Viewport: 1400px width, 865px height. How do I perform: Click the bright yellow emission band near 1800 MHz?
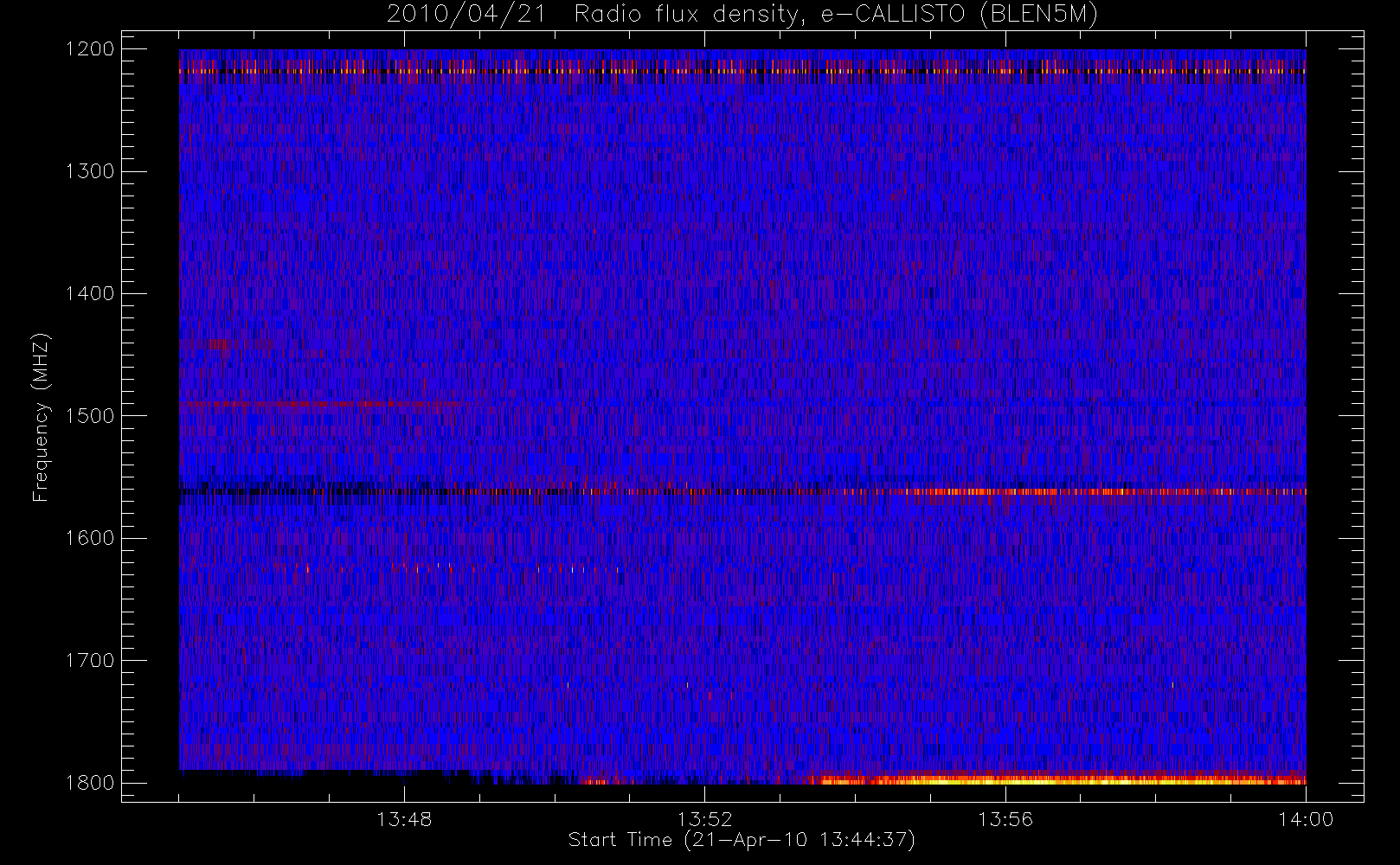click(x=1056, y=779)
